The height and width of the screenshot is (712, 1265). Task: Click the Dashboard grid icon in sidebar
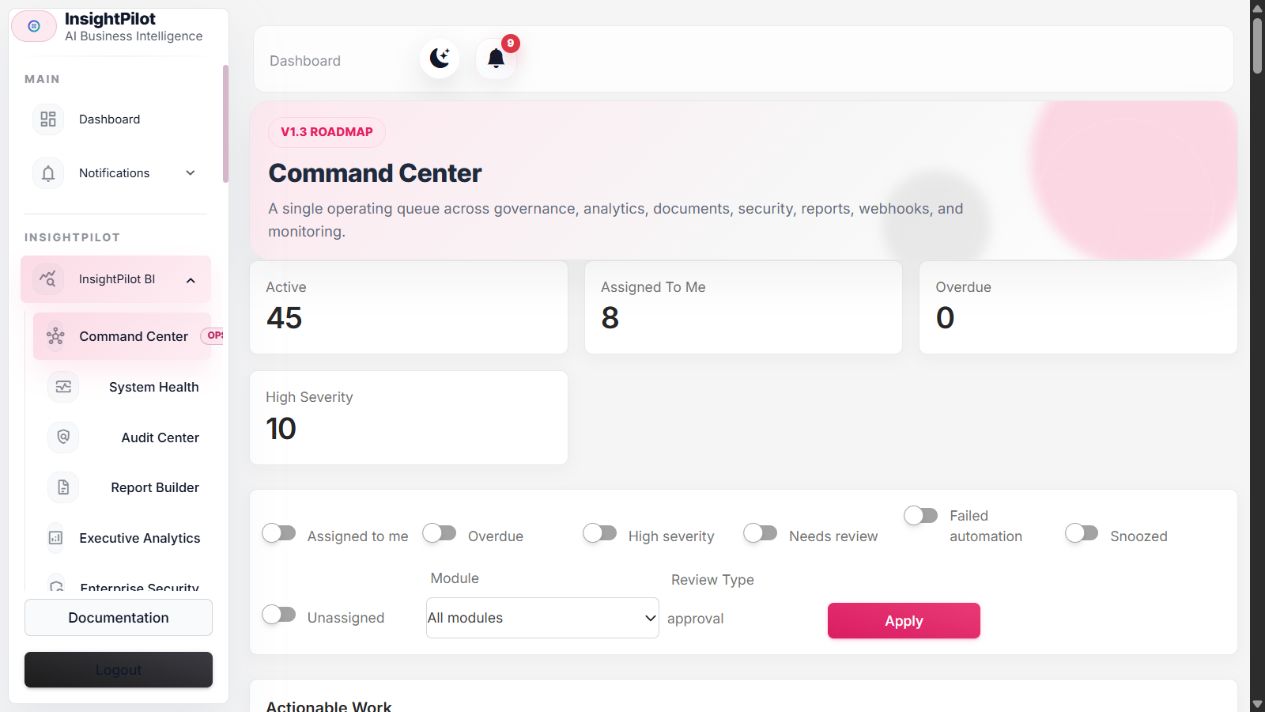48,119
